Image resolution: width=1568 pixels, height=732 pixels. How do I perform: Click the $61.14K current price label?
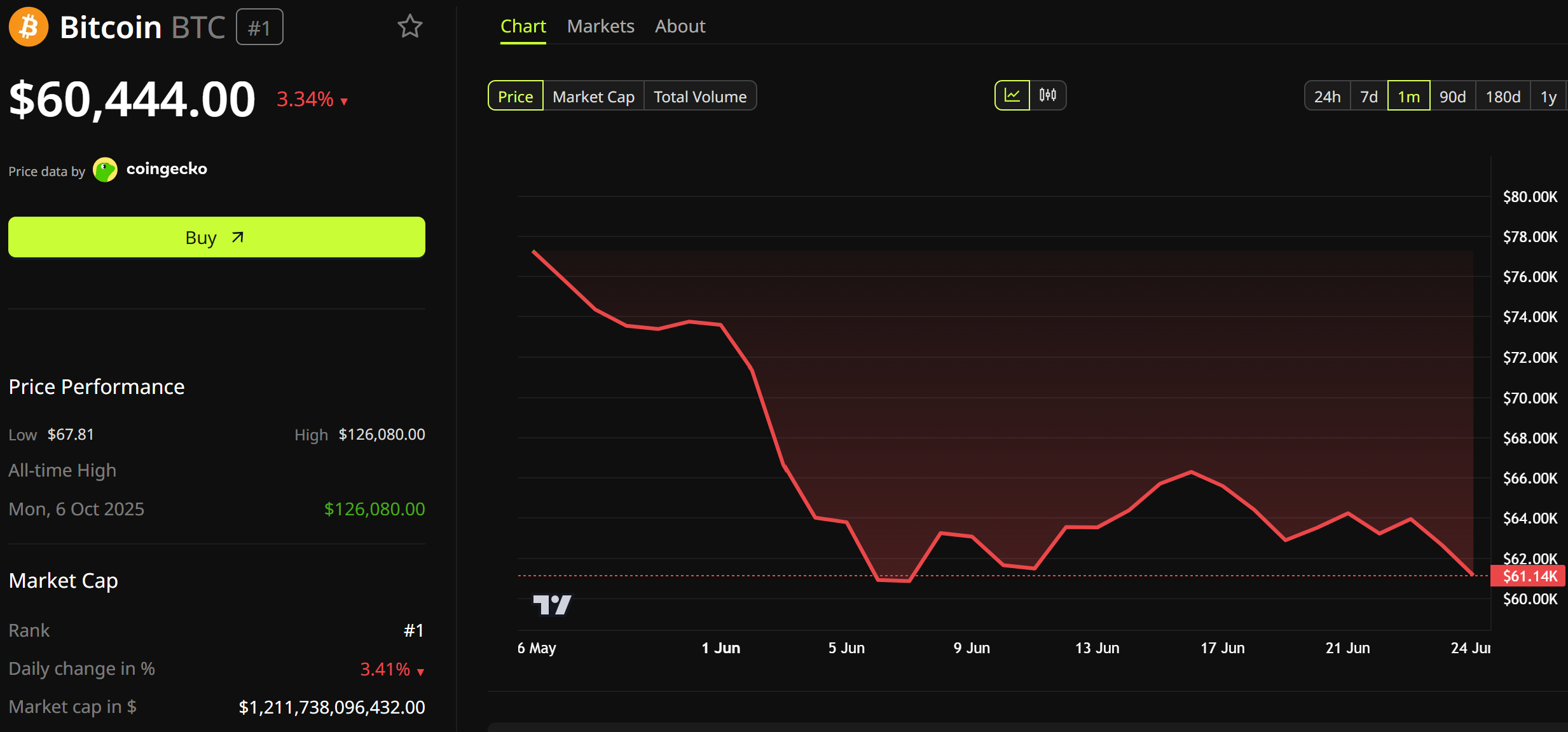1529,576
